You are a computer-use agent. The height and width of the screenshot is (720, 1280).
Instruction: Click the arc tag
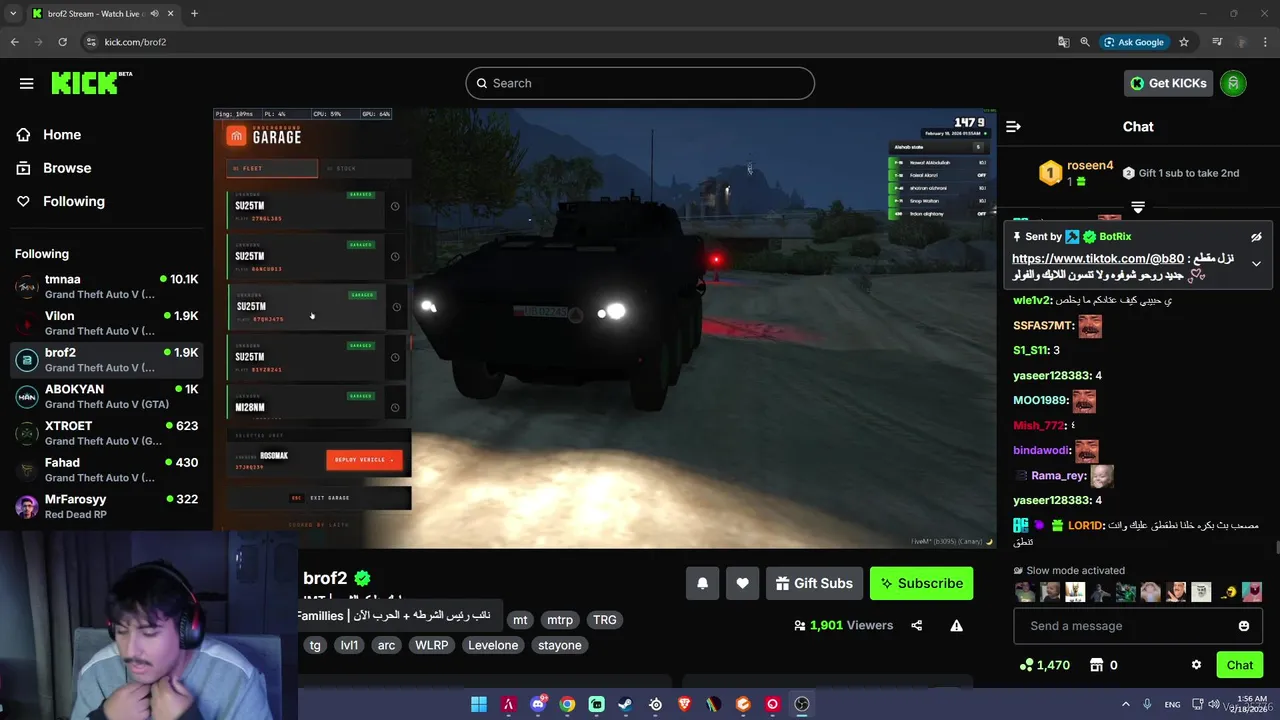click(x=386, y=645)
